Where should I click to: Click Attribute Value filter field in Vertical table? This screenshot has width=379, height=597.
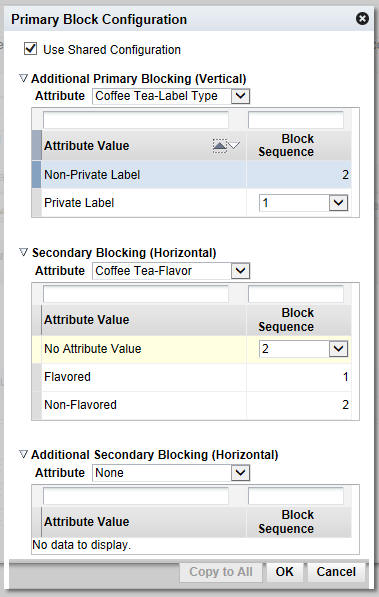136,120
